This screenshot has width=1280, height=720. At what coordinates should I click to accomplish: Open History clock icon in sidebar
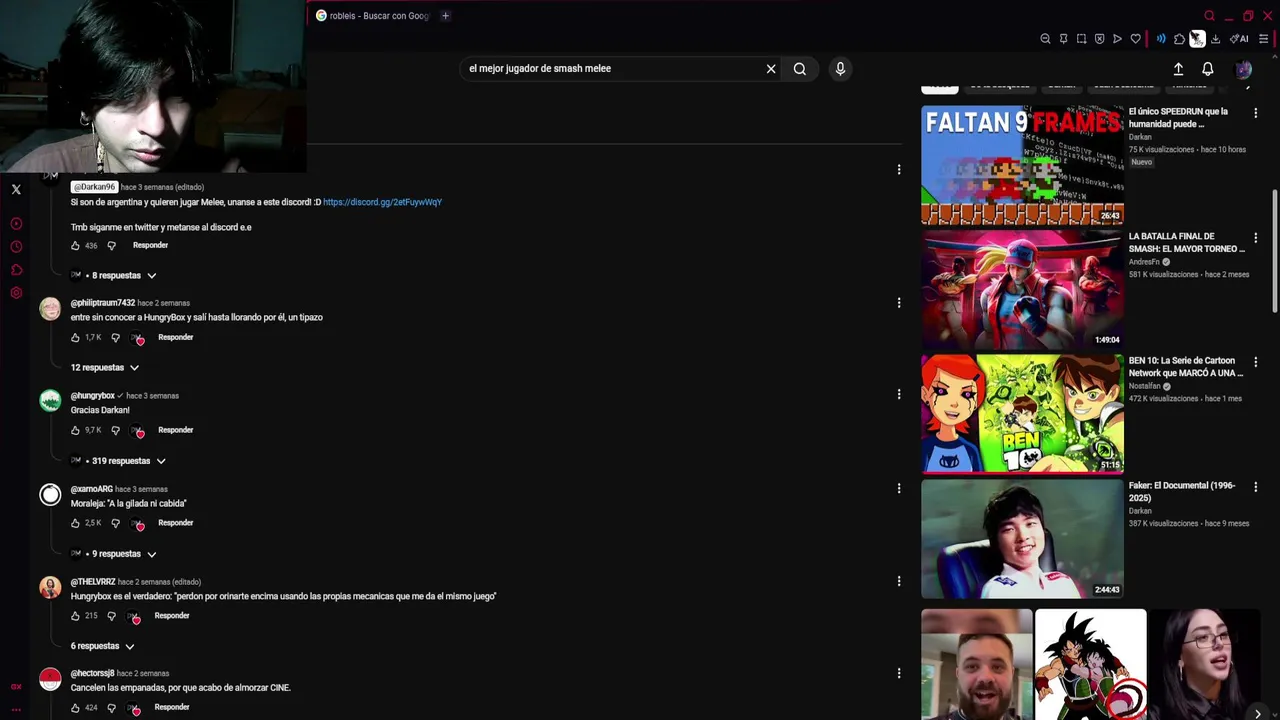click(x=16, y=247)
